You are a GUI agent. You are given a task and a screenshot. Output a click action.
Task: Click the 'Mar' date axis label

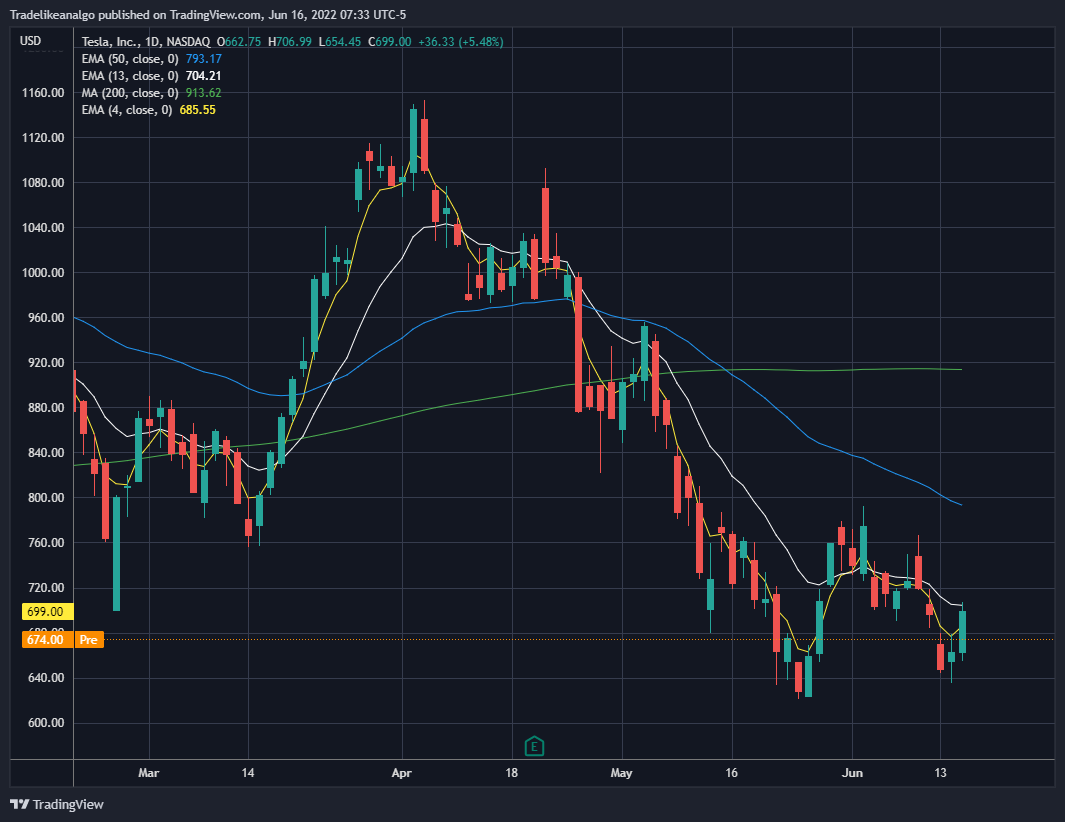[x=149, y=773]
